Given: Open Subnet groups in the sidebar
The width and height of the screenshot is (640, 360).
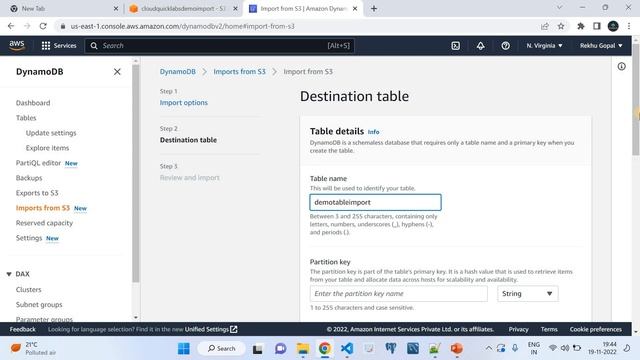Looking at the screenshot, I should (39, 305).
